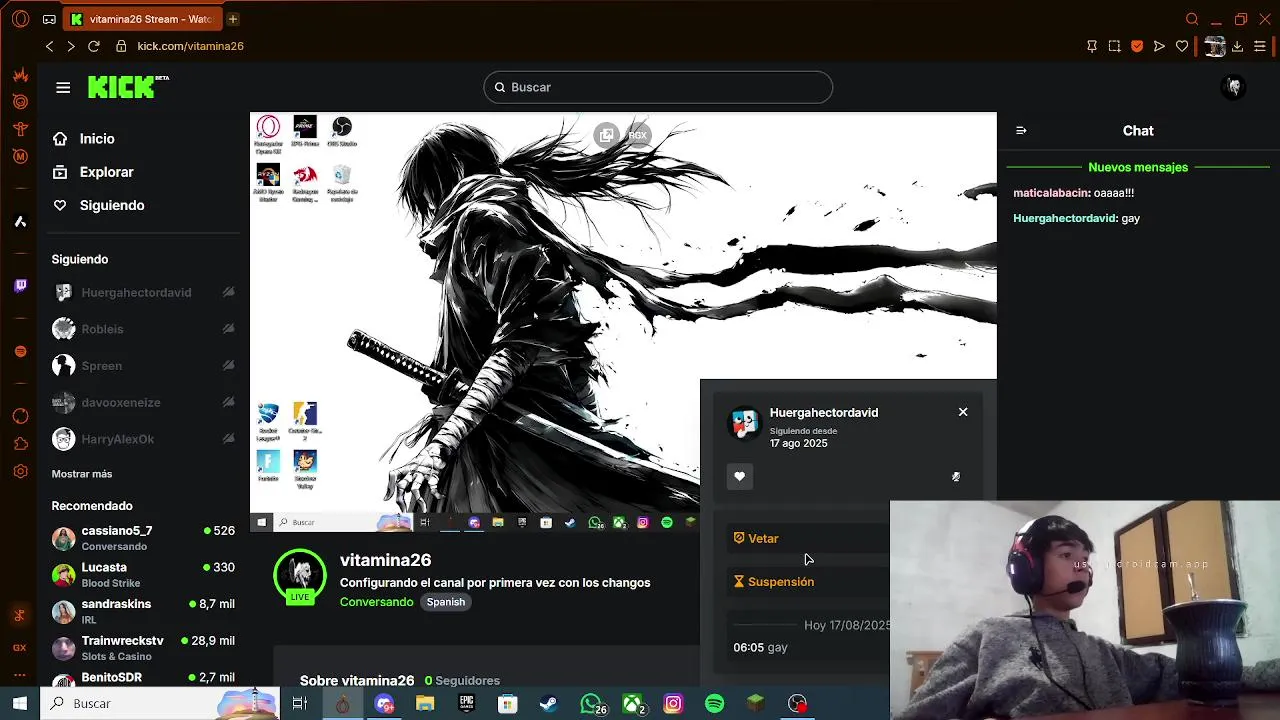
Task: Open WhatsApp from Windows taskbar
Action: click(x=592, y=704)
